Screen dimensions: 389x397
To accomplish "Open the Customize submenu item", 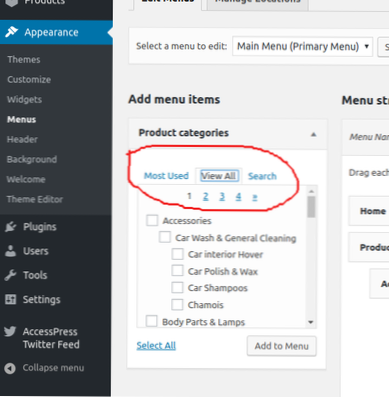I will point(29,79).
